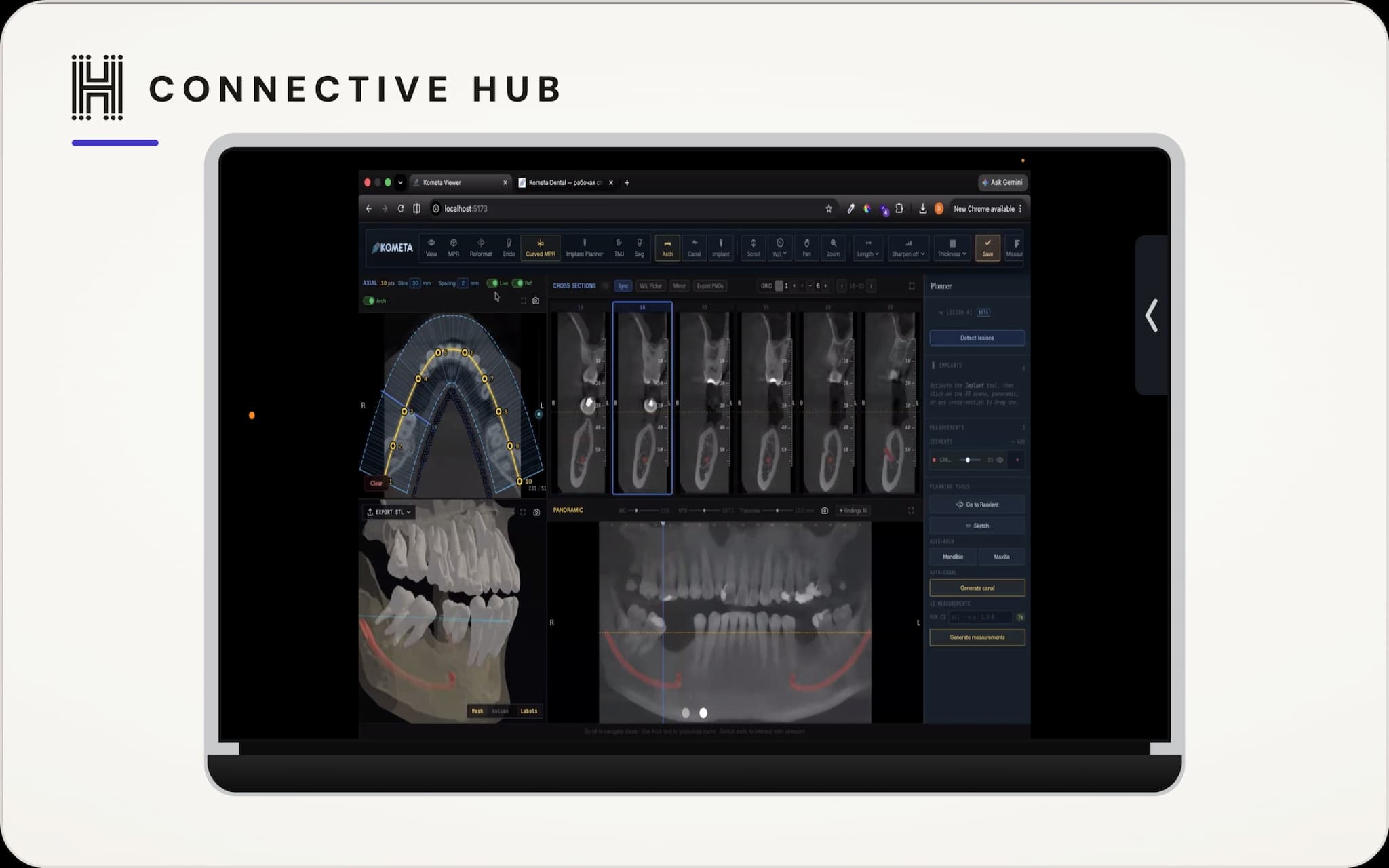
Task: Open the New Chrome available menu
Action: (x=987, y=209)
